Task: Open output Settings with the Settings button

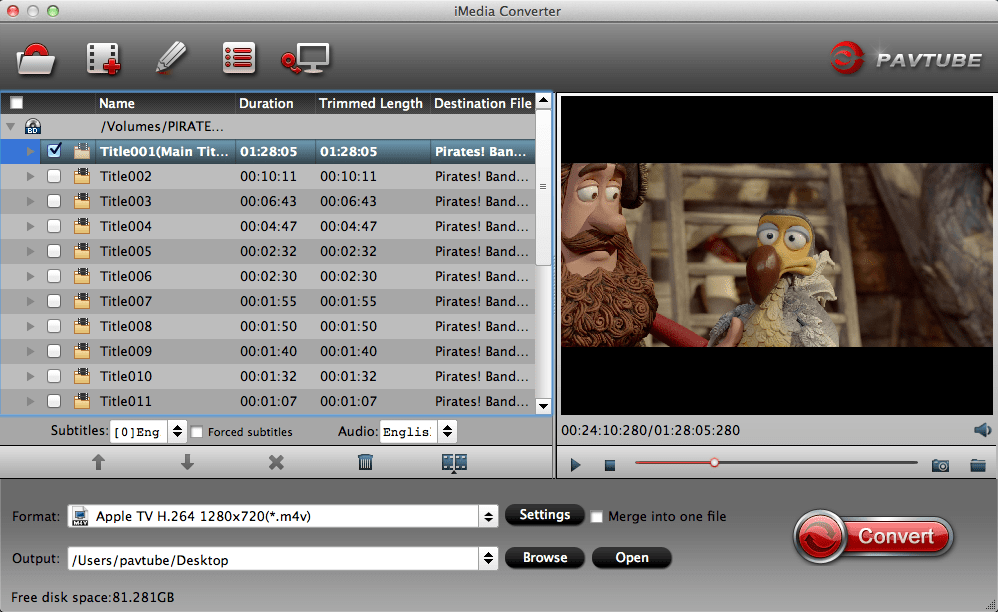Action: point(544,516)
